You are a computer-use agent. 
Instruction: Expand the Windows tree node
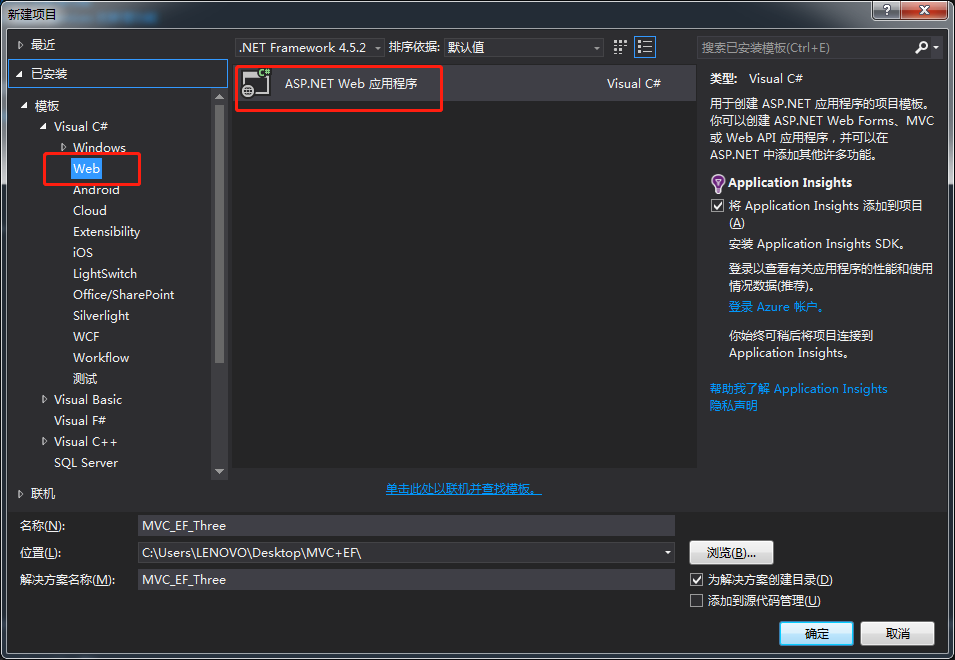63,147
